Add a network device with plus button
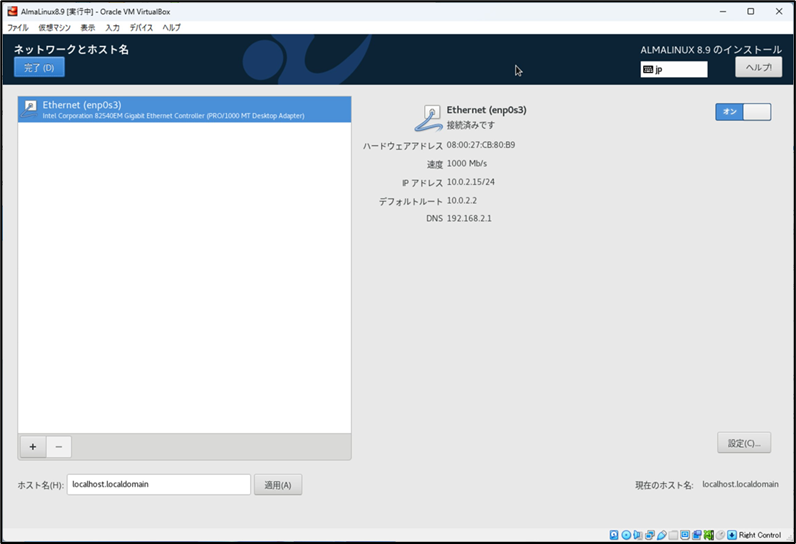Screen dimensions: 796x544 pyautogui.click(x=33, y=447)
